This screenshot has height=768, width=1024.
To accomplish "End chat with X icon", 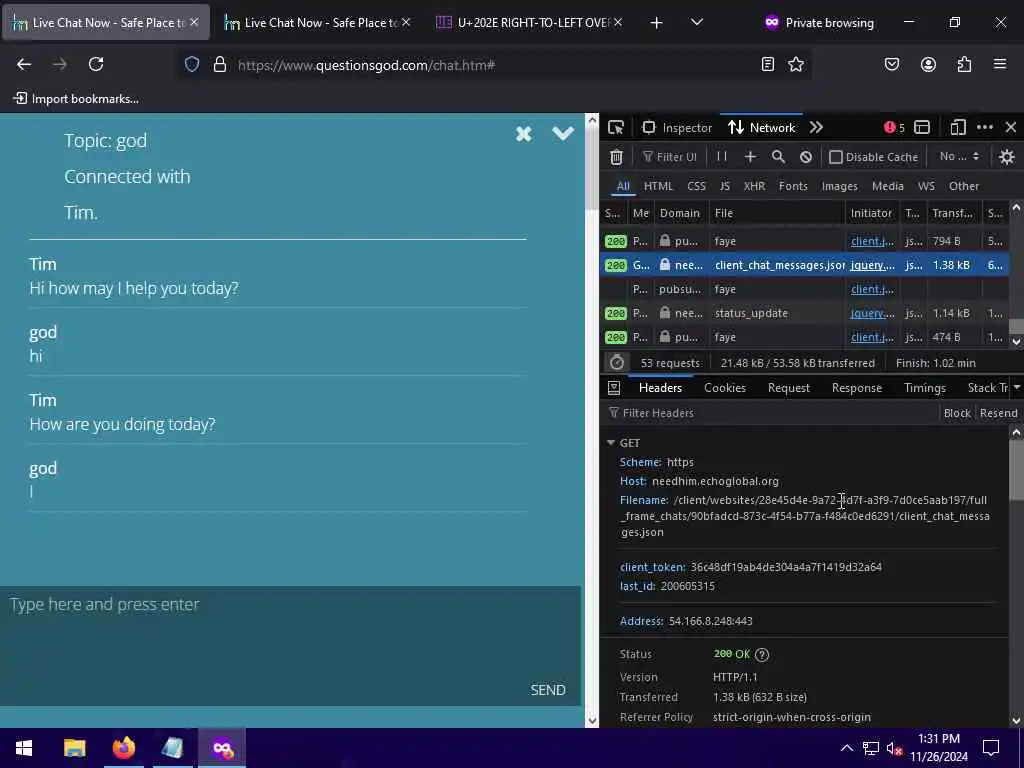I will 523,135.
